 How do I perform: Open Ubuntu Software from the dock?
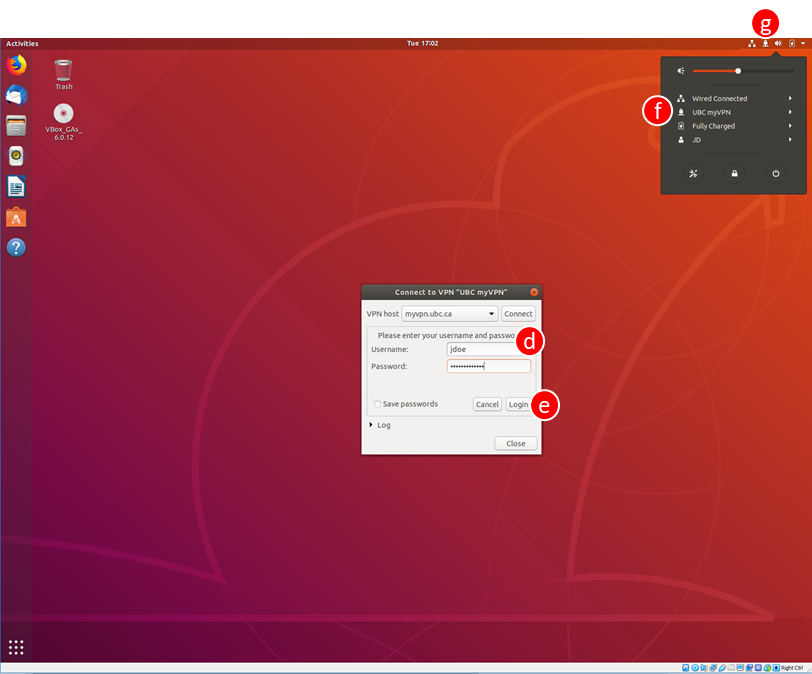(16, 217)
